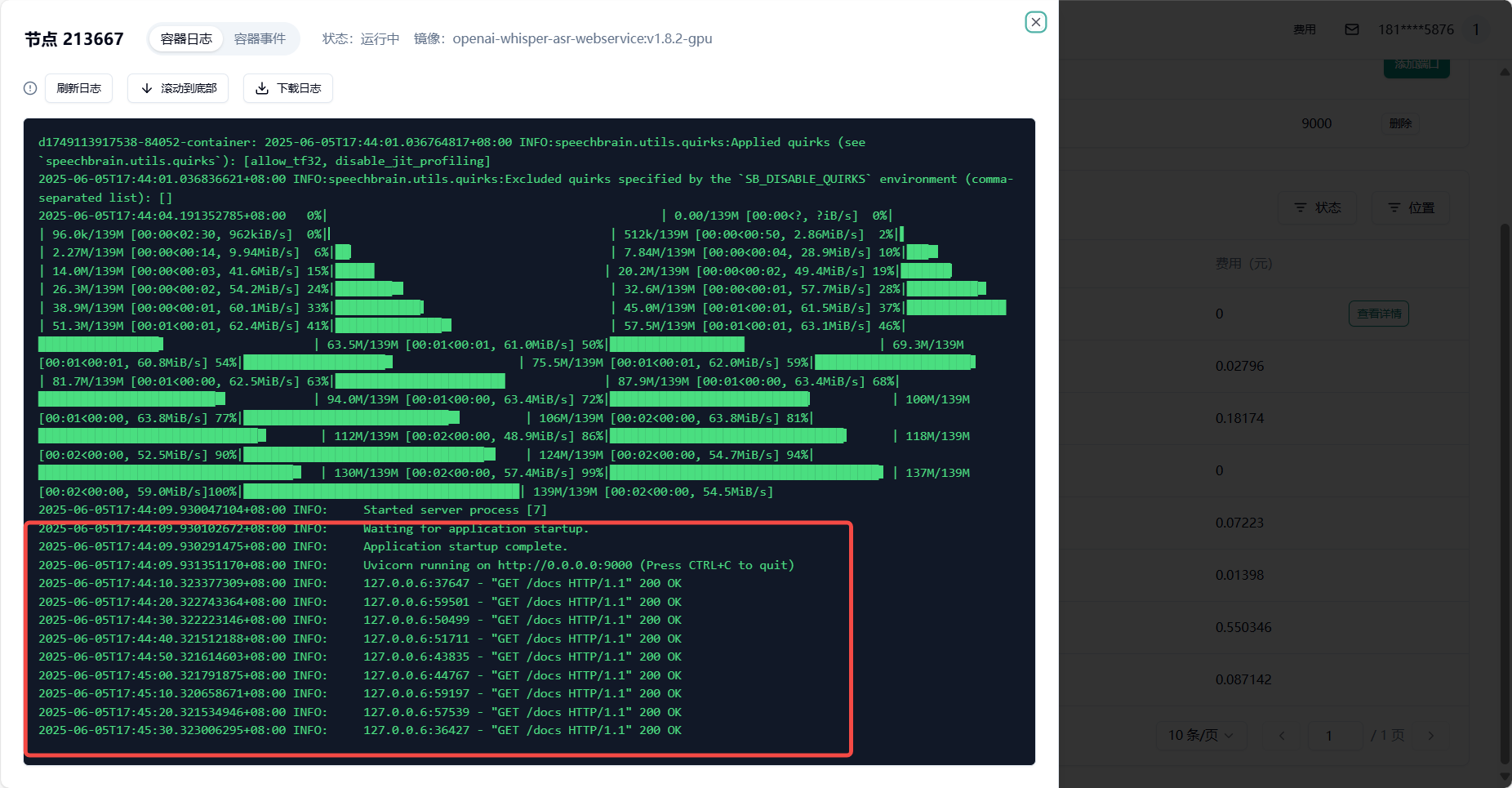This screenshot has height=788, width=1512.
Task: Switch to the 容器日志 tab
Action: coord(186,39)
